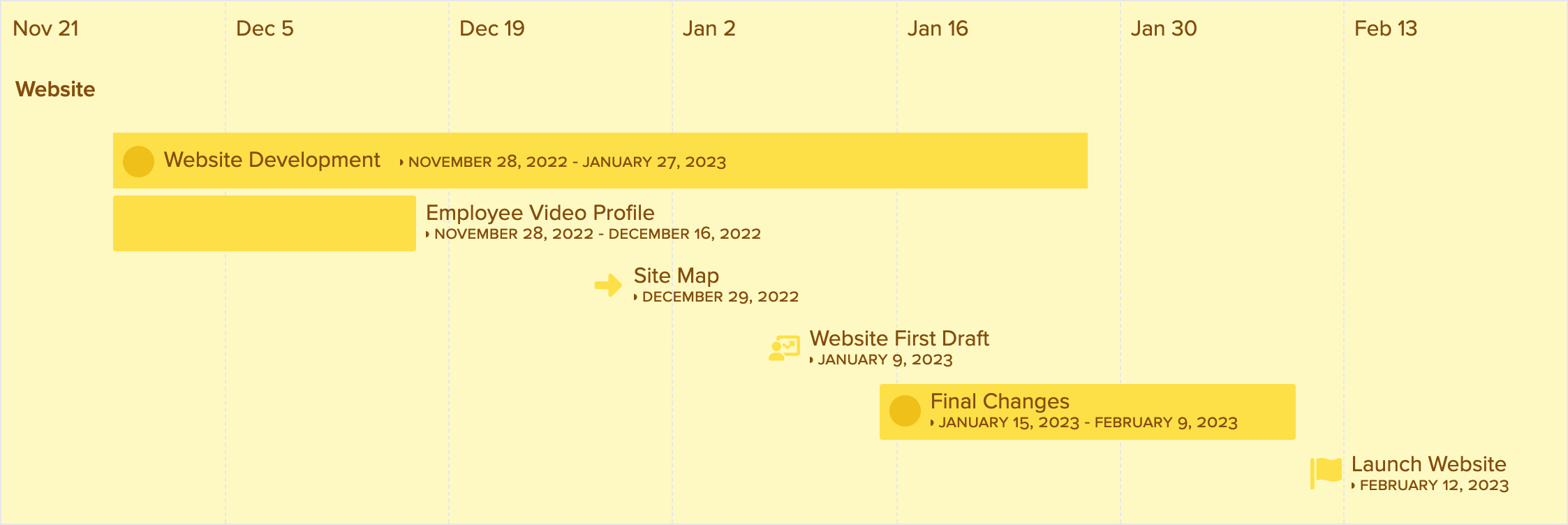Click the Website Development task title

click(x=272, y=160)
